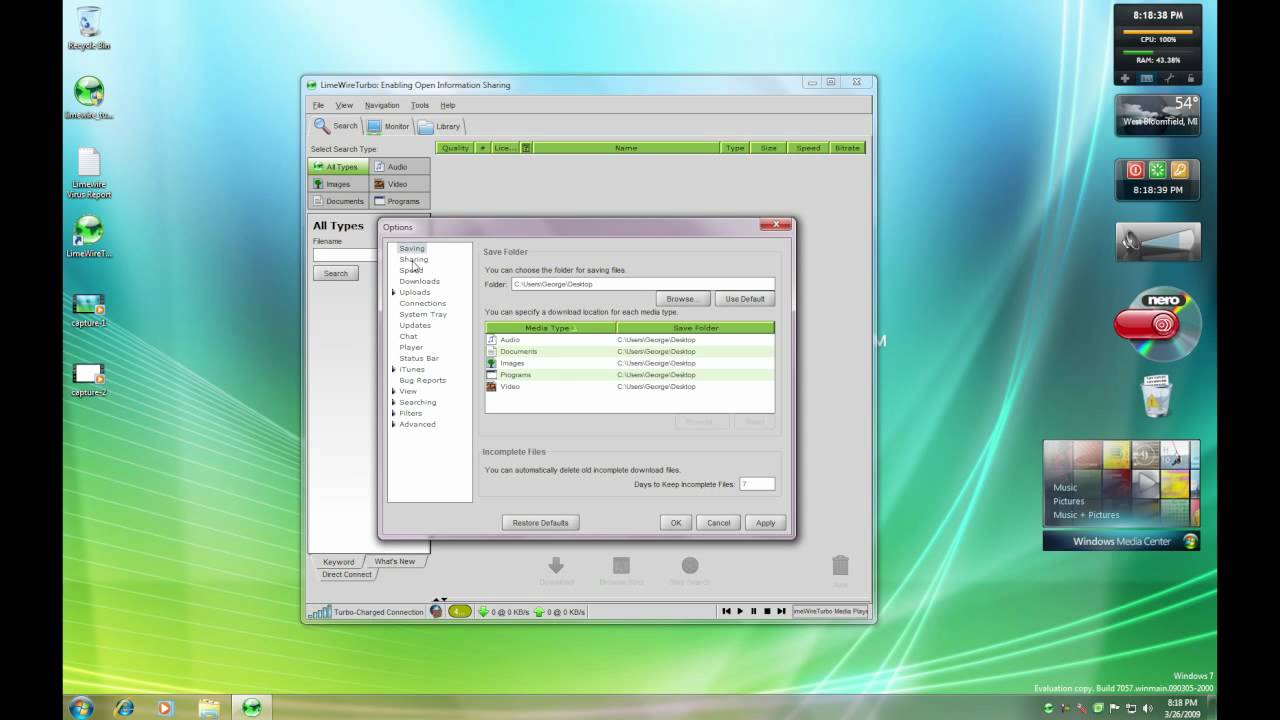Viewport: 1280px width, 720px height.
Task: Click the wrench icon on CPU gadget
Action: tap(1169, 78)
